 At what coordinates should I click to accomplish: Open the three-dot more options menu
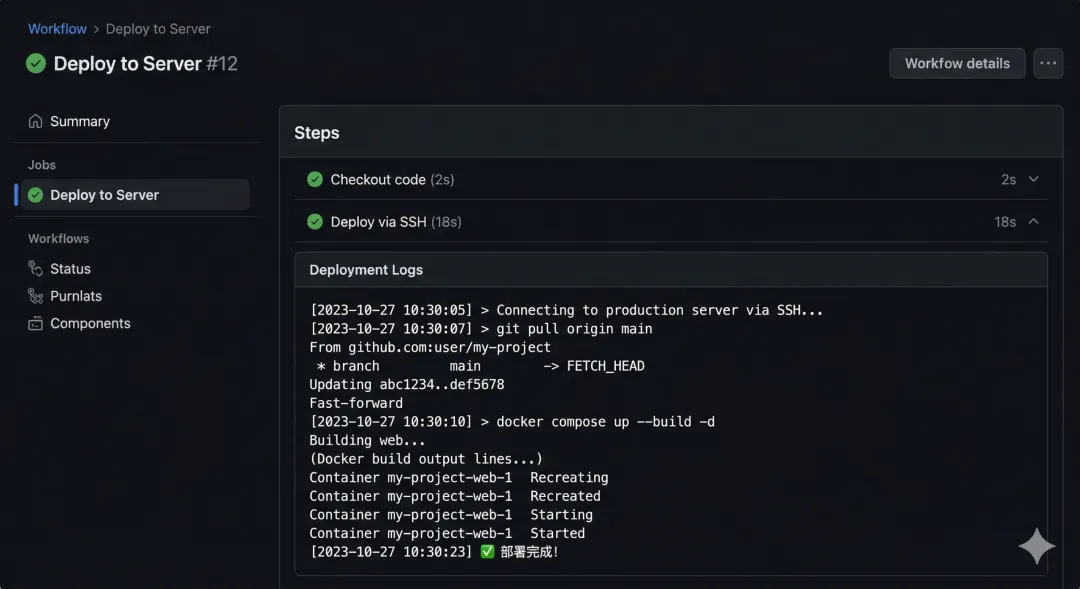pyautogui.click(x=1047, y=63)
